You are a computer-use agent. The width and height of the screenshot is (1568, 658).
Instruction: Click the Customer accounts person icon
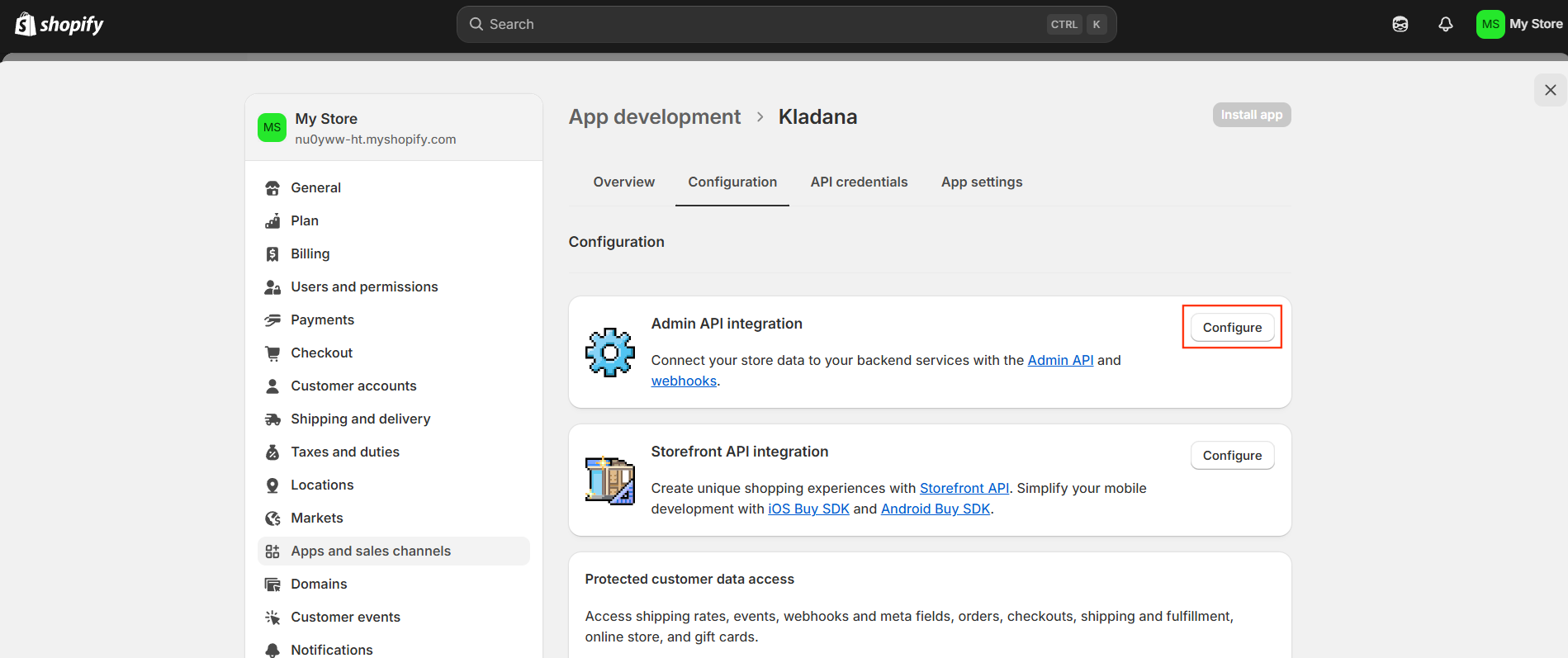272,386
